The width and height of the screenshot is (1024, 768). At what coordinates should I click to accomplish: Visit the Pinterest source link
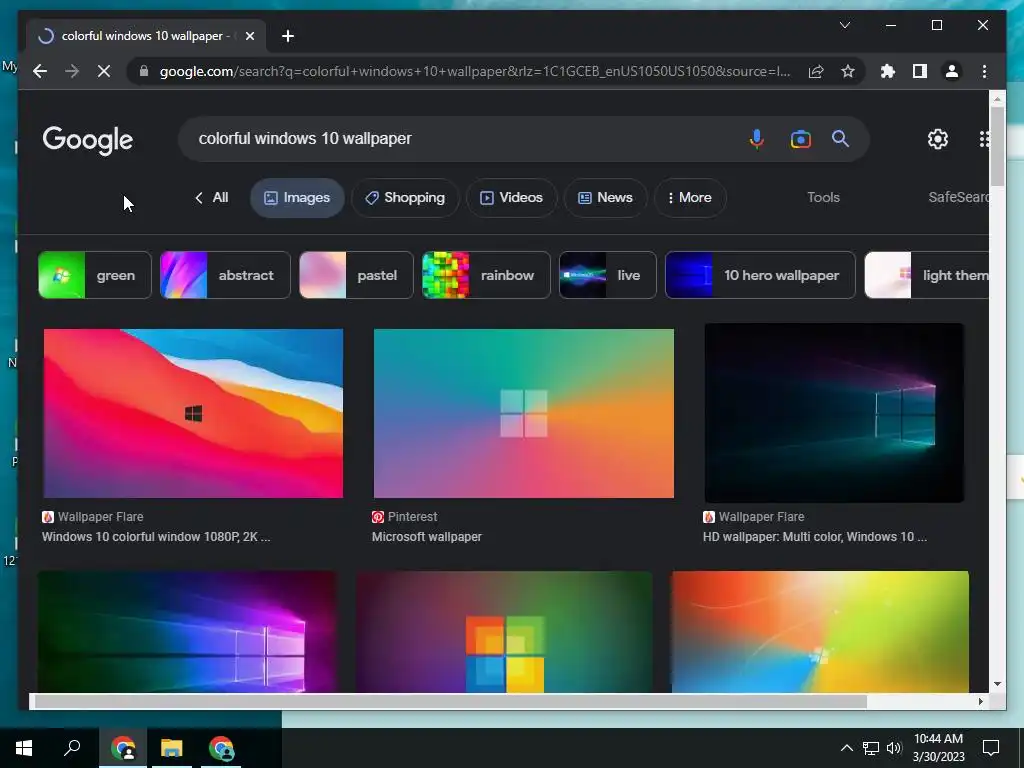point(405,517)
